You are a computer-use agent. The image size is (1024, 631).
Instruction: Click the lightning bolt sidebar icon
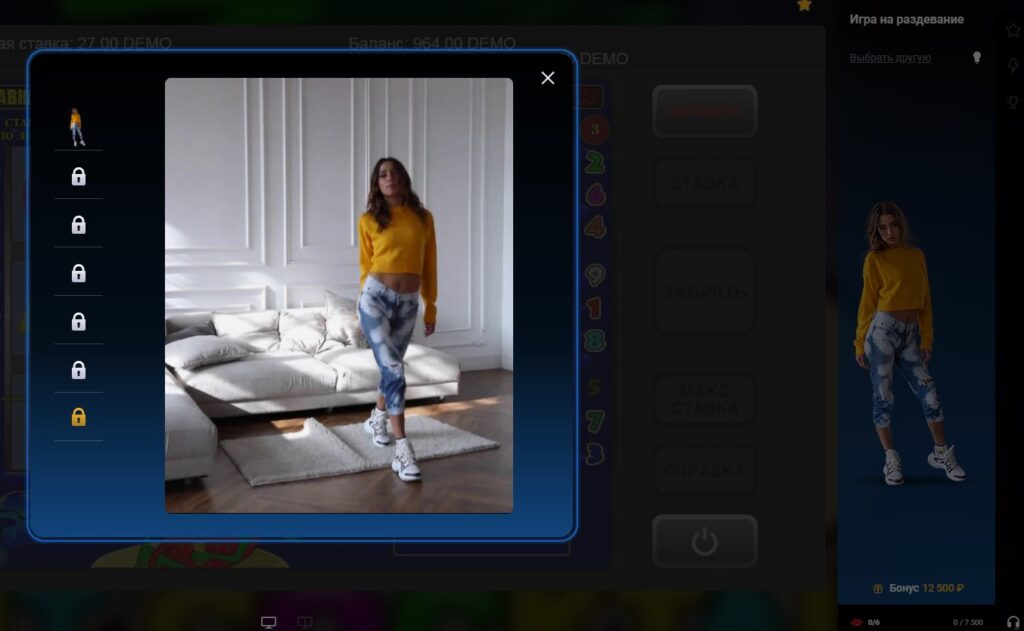click(x=1012, y=66)
